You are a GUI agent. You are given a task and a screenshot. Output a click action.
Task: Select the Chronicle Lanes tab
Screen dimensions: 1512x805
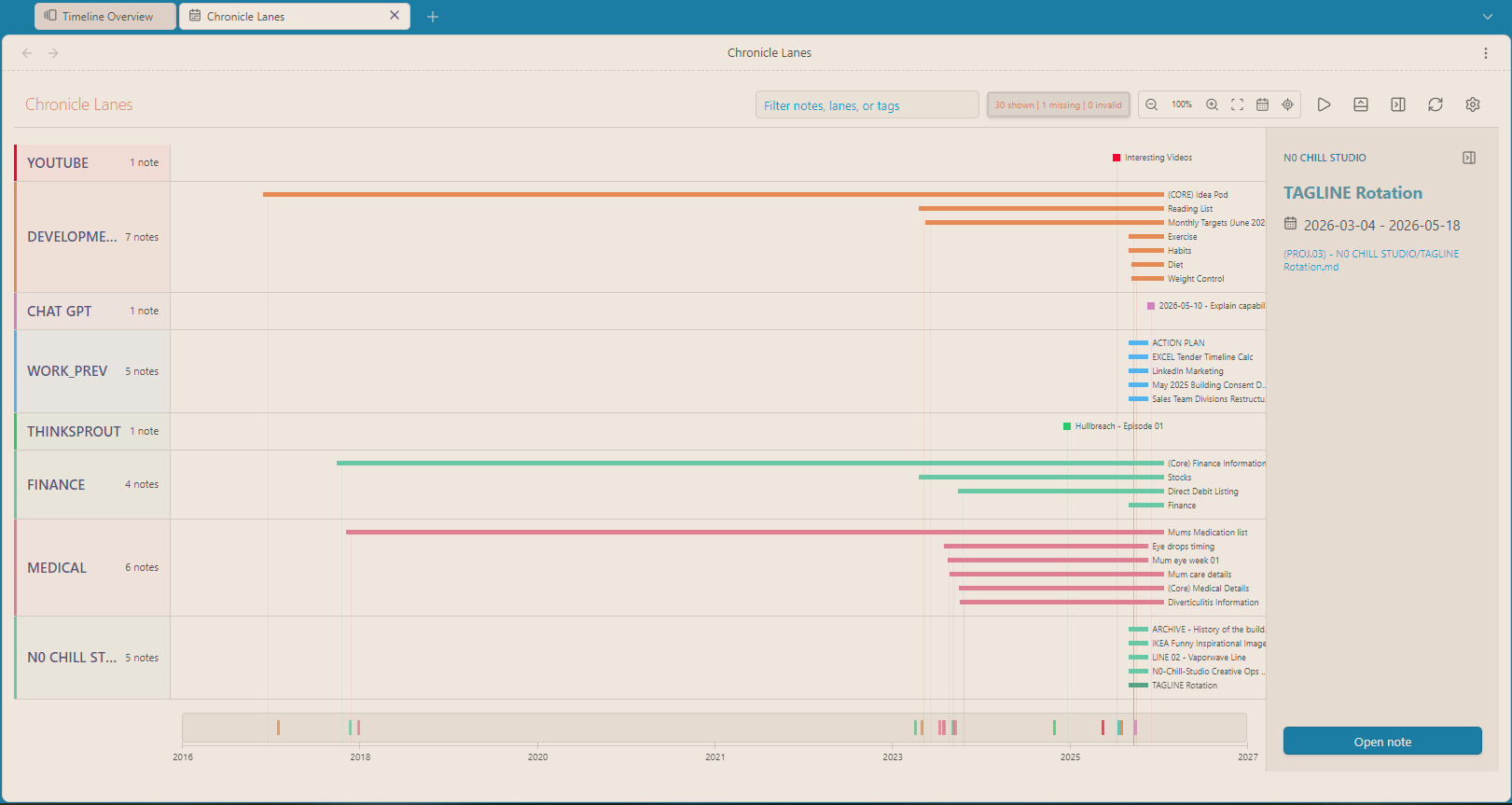pos(295,16)
